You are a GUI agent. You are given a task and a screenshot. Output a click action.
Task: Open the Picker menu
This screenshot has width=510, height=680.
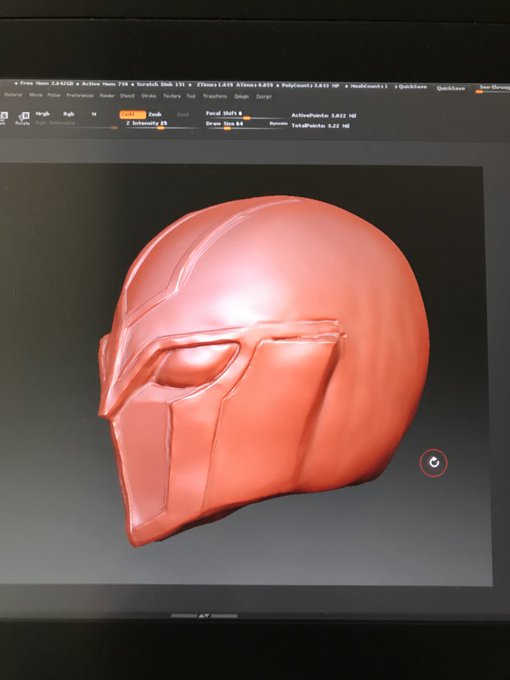pos(54,95)
